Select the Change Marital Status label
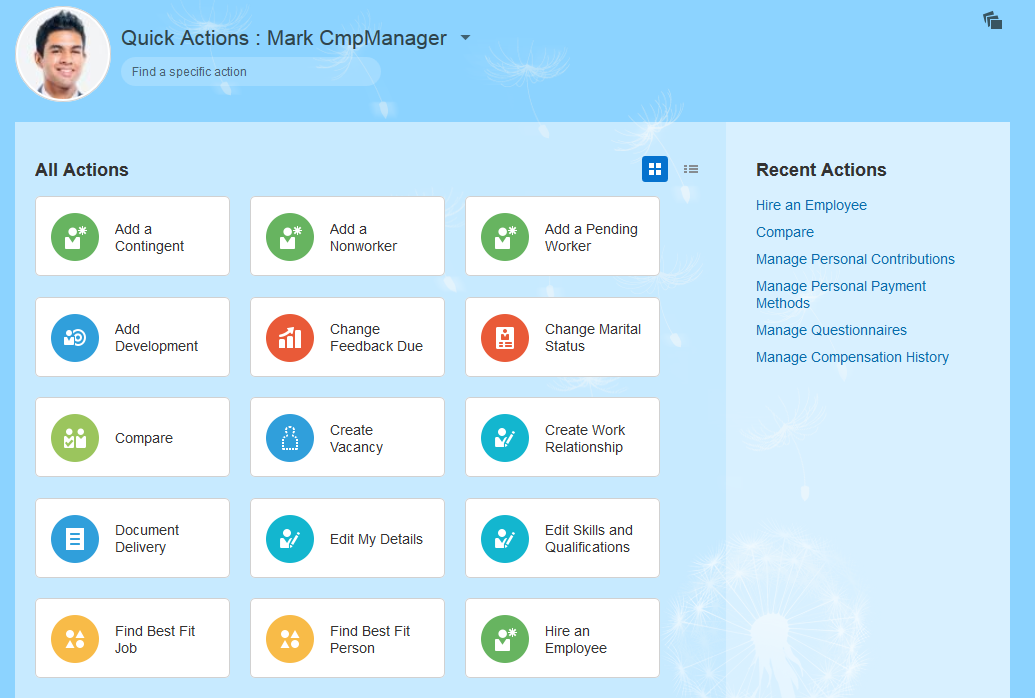Screen dimensions: 1035x698 point(593,337)
